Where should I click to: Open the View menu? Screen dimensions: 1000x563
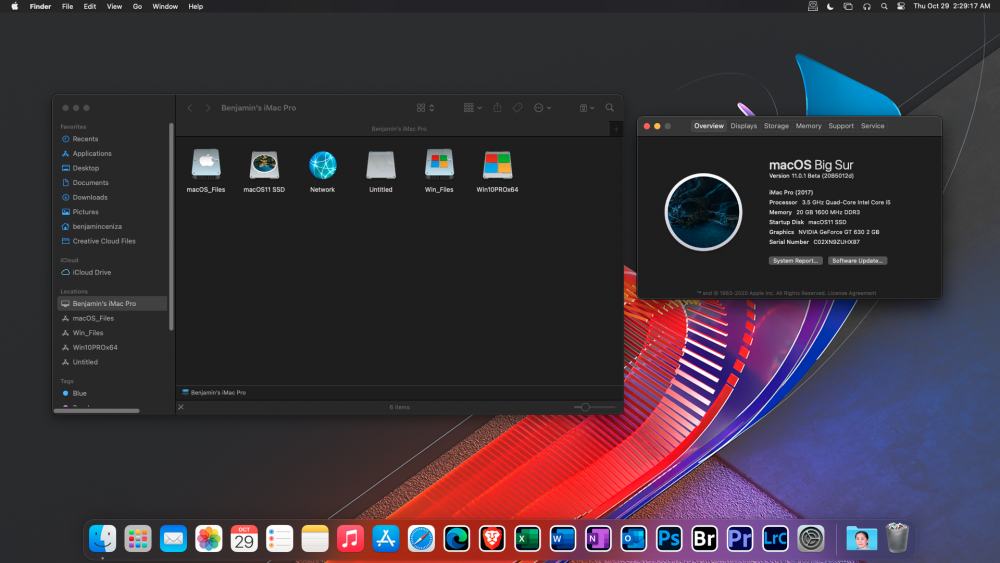(x=114, y=6)
